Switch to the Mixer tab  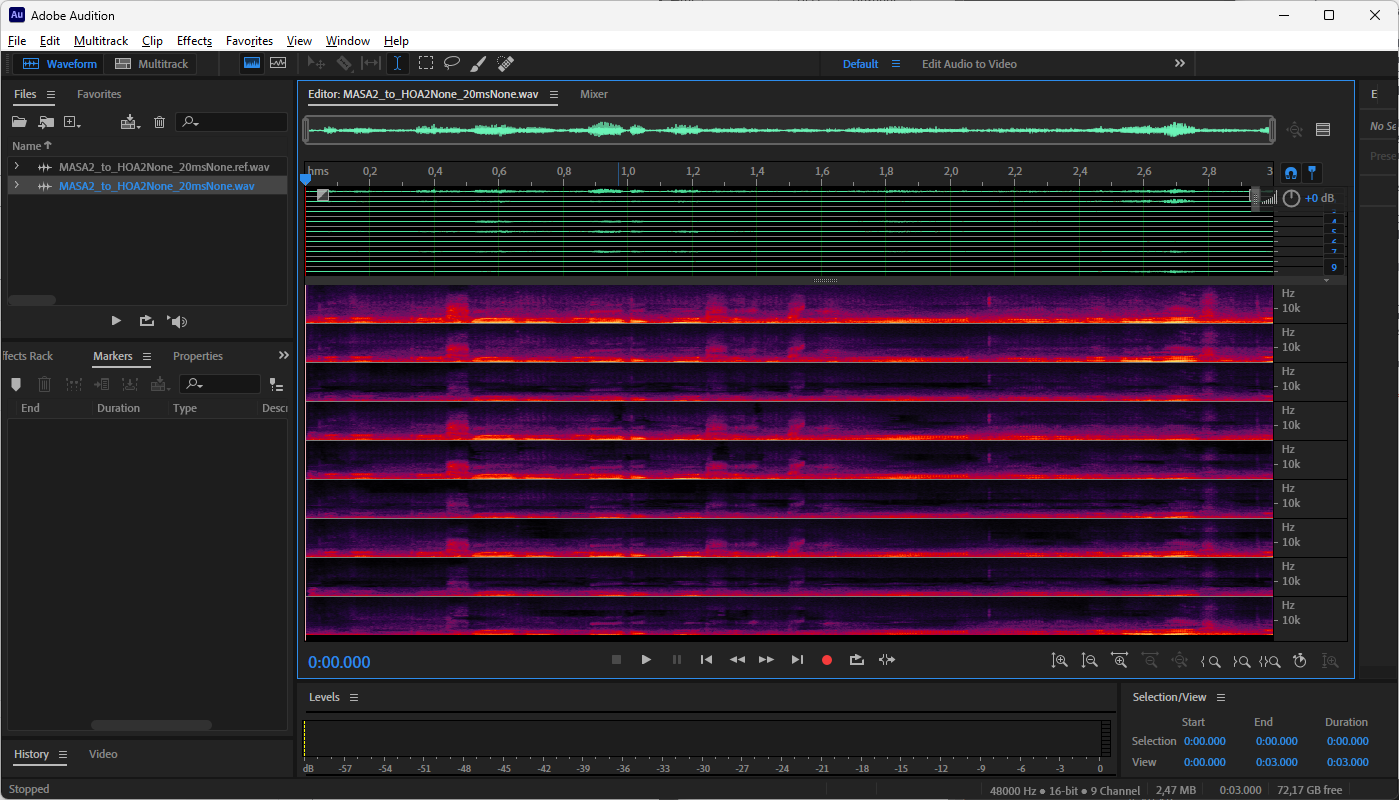[594, 94]
